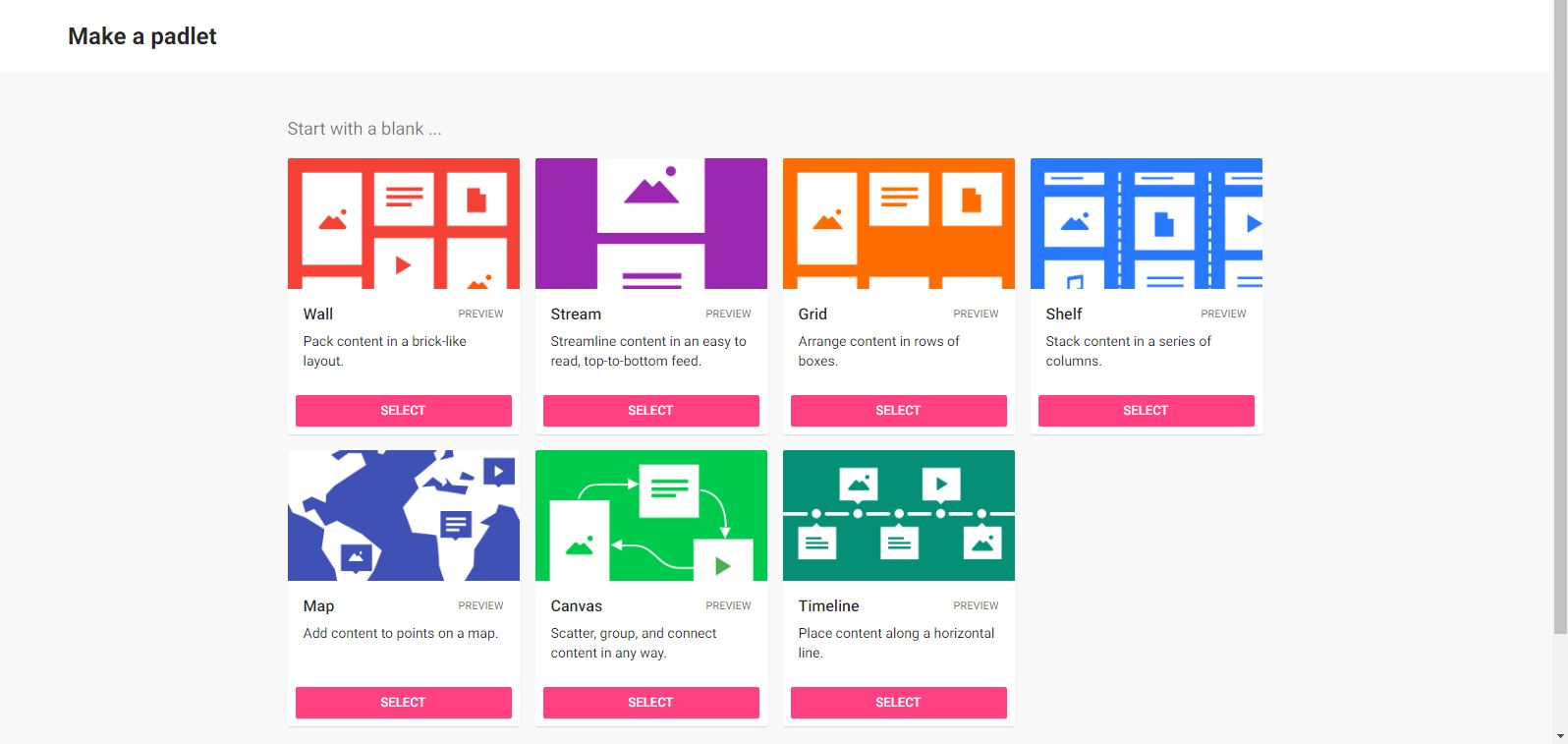Click the Map layout thumbnail image
This screenshot has height=744, width=1568.
tap(403, 515)
